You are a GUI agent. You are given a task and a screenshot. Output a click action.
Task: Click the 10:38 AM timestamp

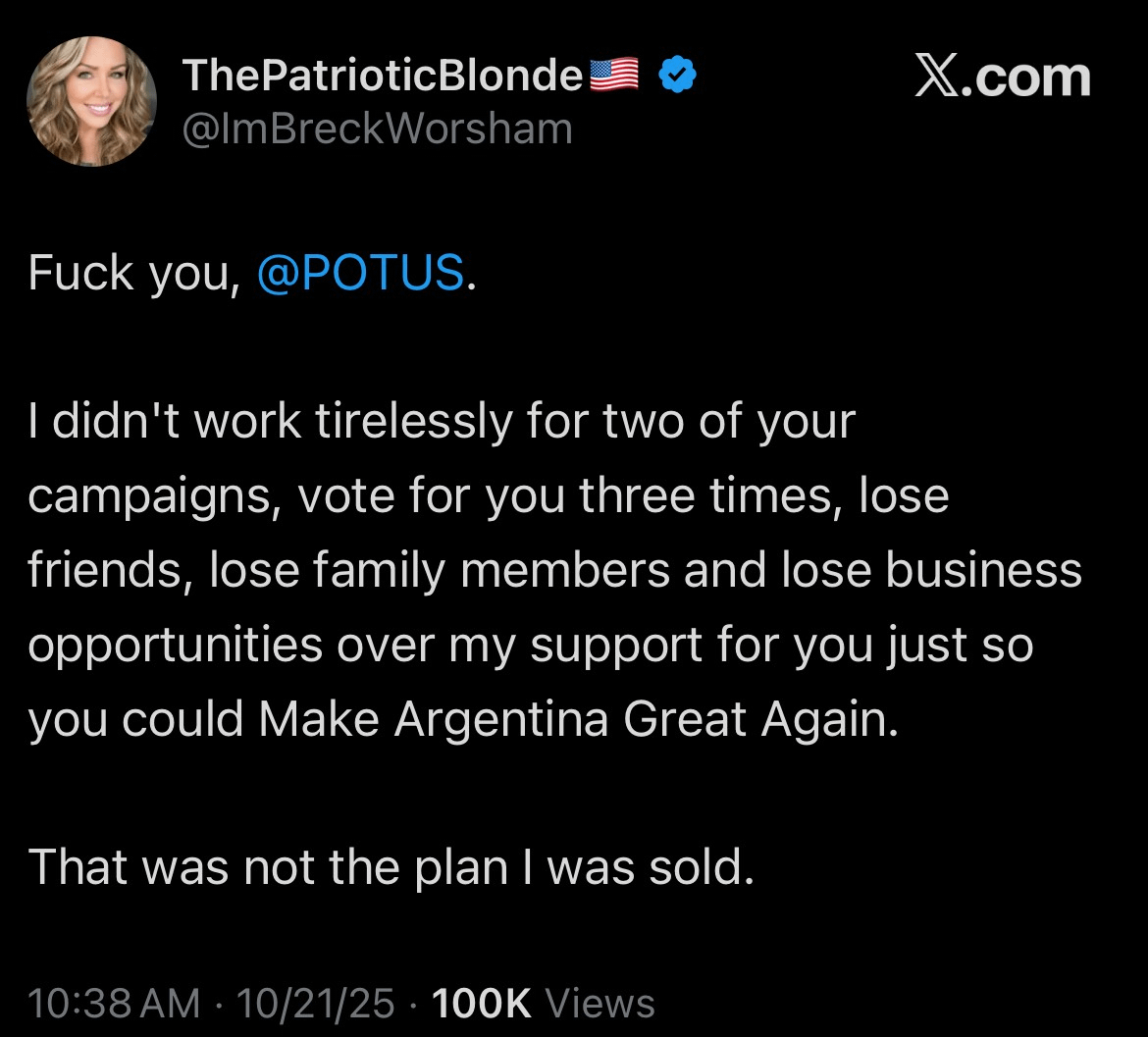[x=114, y=1003]
